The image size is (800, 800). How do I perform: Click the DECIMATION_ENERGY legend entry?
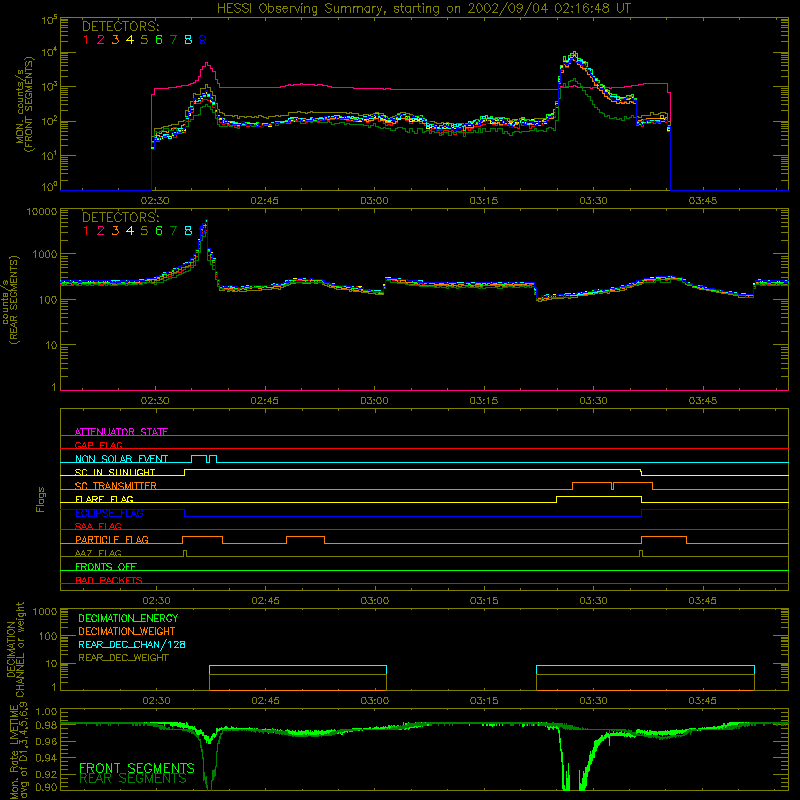128,618
